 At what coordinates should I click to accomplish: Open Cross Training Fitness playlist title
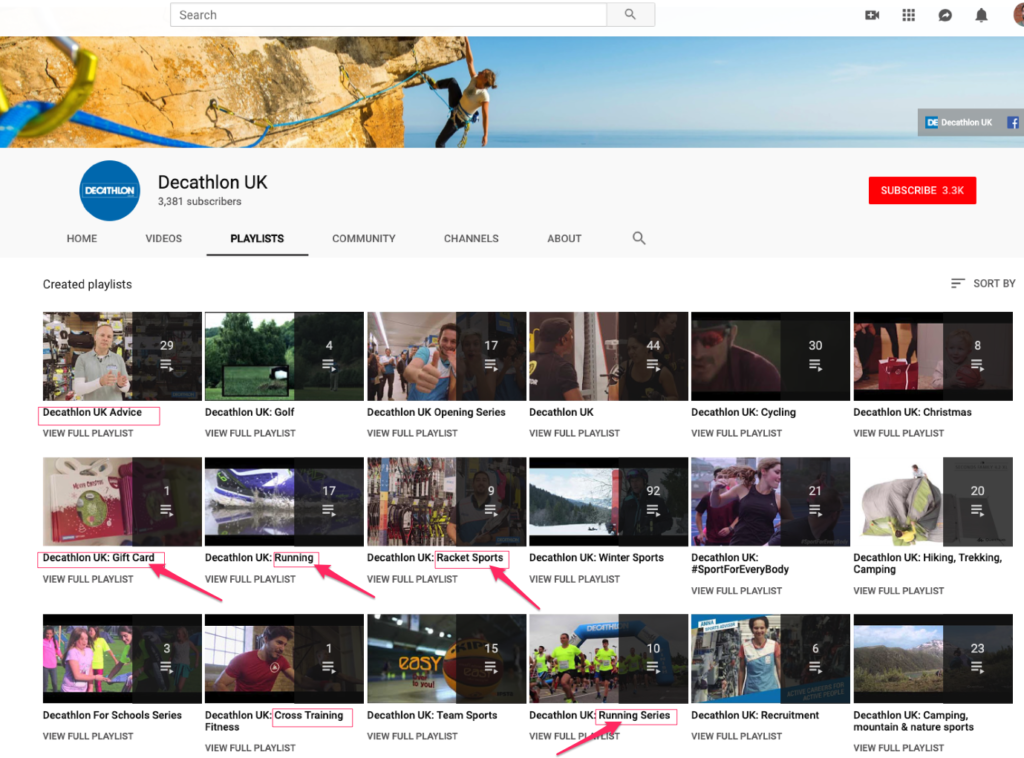pyautogui.click(x=274, y=721)
